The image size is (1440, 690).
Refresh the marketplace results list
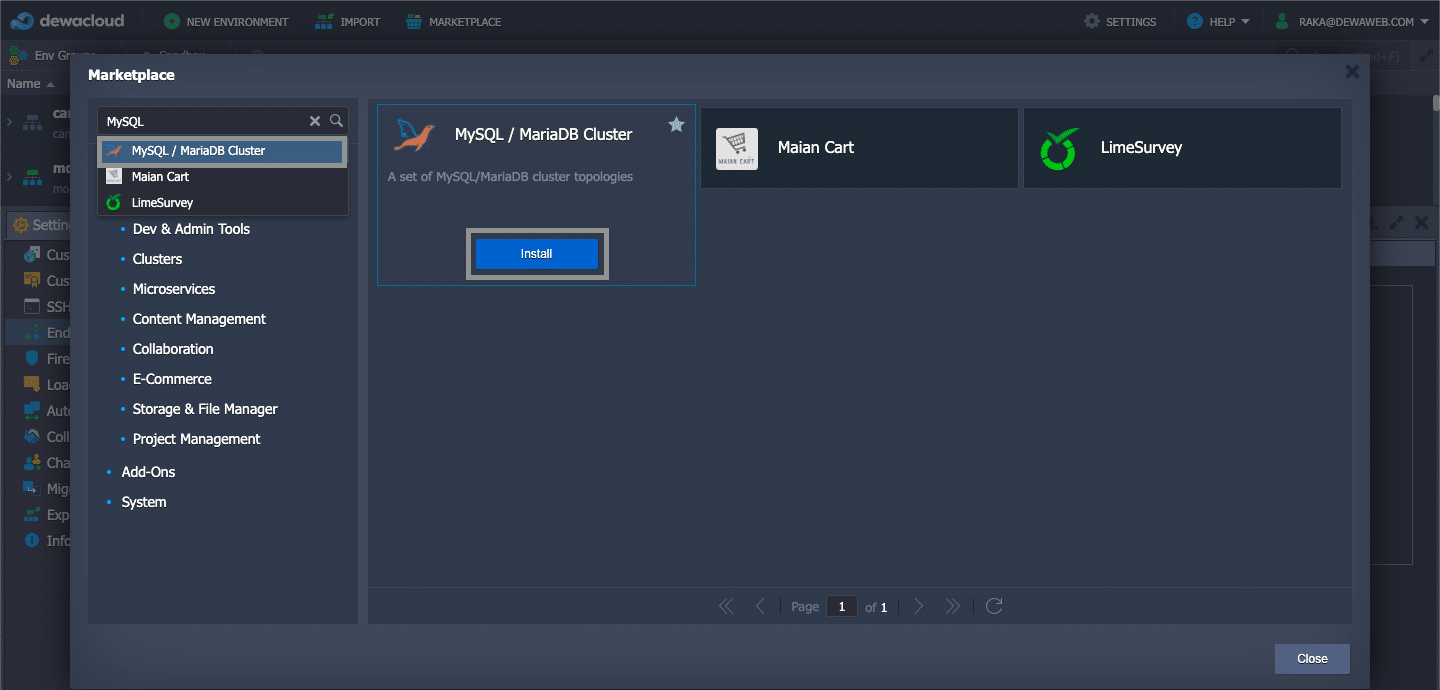(994, 606)
